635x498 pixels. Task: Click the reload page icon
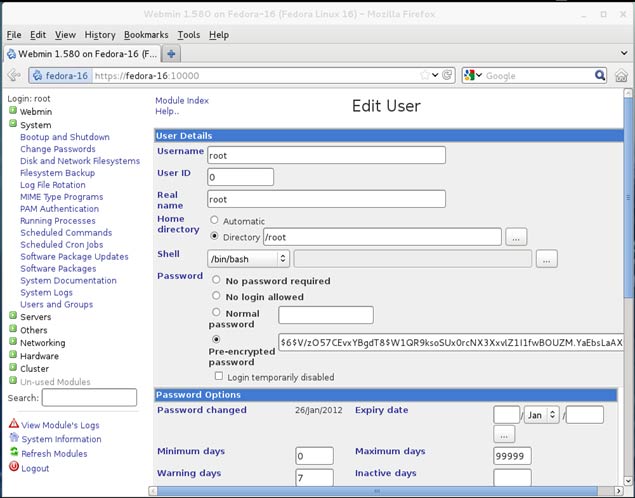[x=447, y=75]
